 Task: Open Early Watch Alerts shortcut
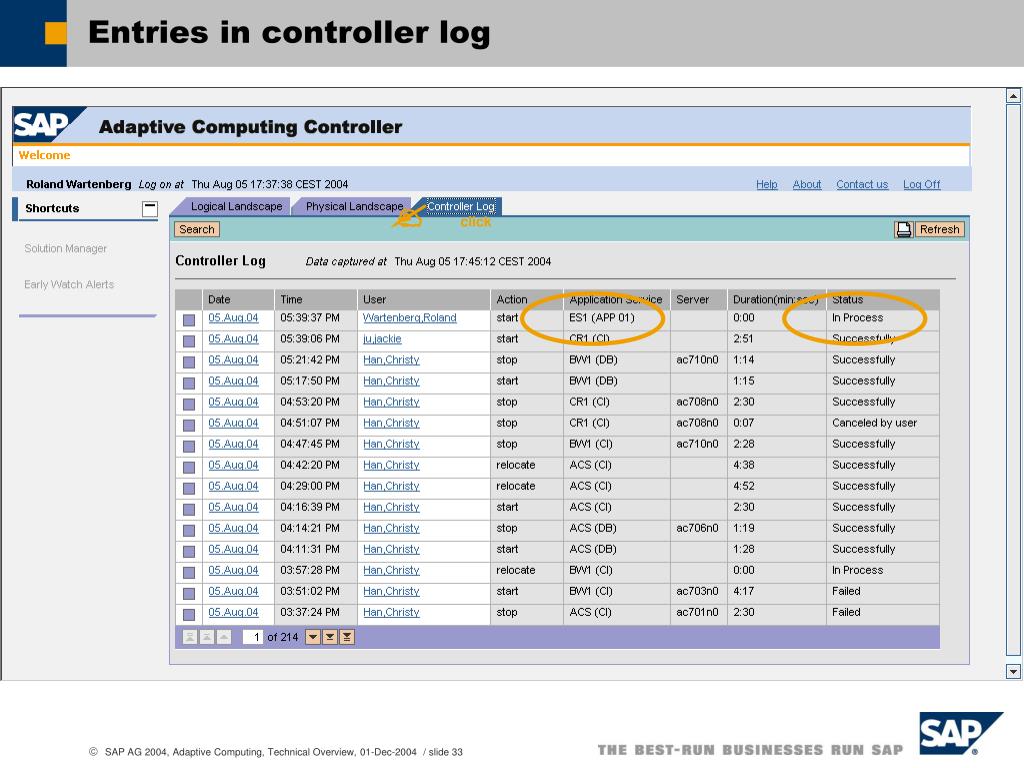[x=69, y=284]
